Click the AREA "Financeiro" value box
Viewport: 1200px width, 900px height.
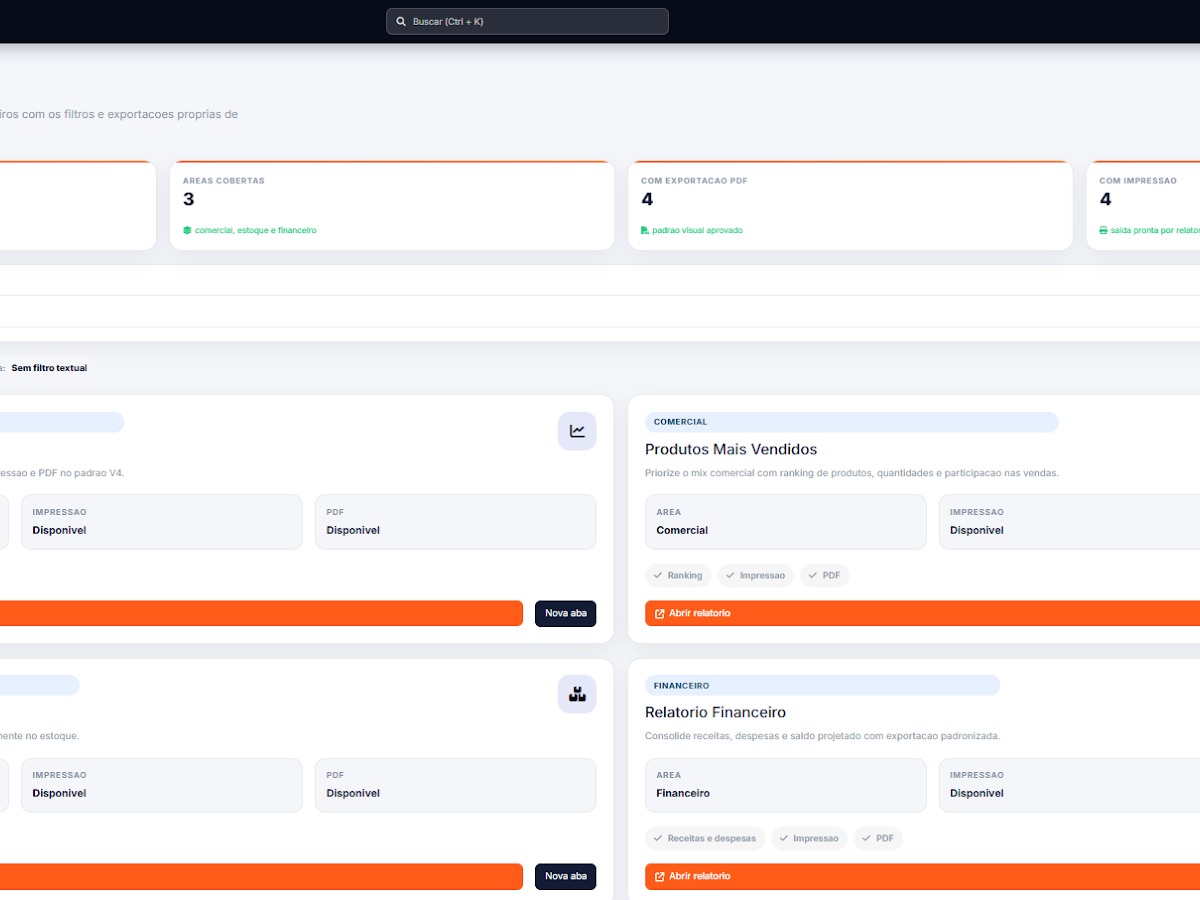click(786, 784)
